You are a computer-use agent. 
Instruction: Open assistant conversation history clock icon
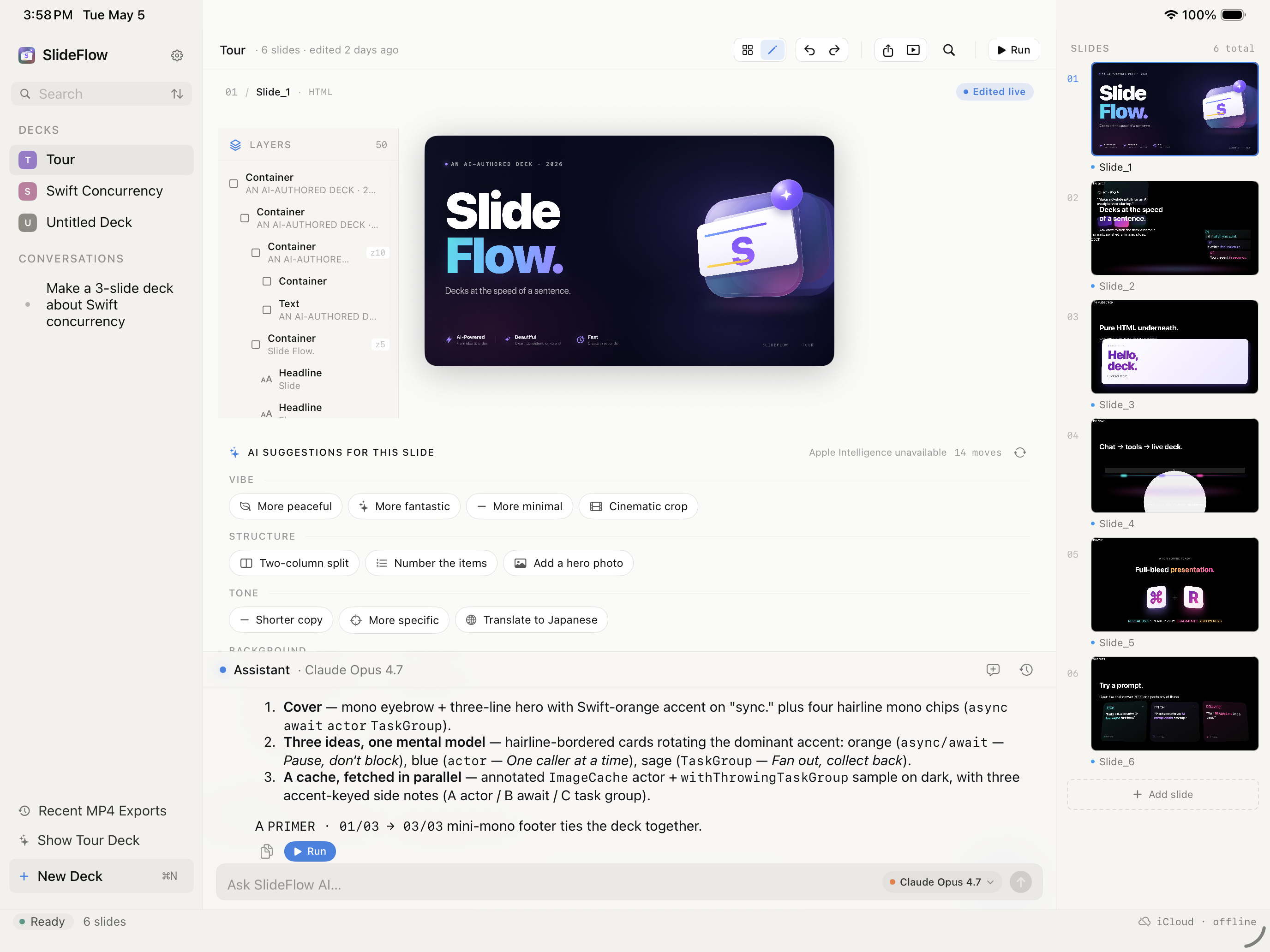coord(1026,670)
